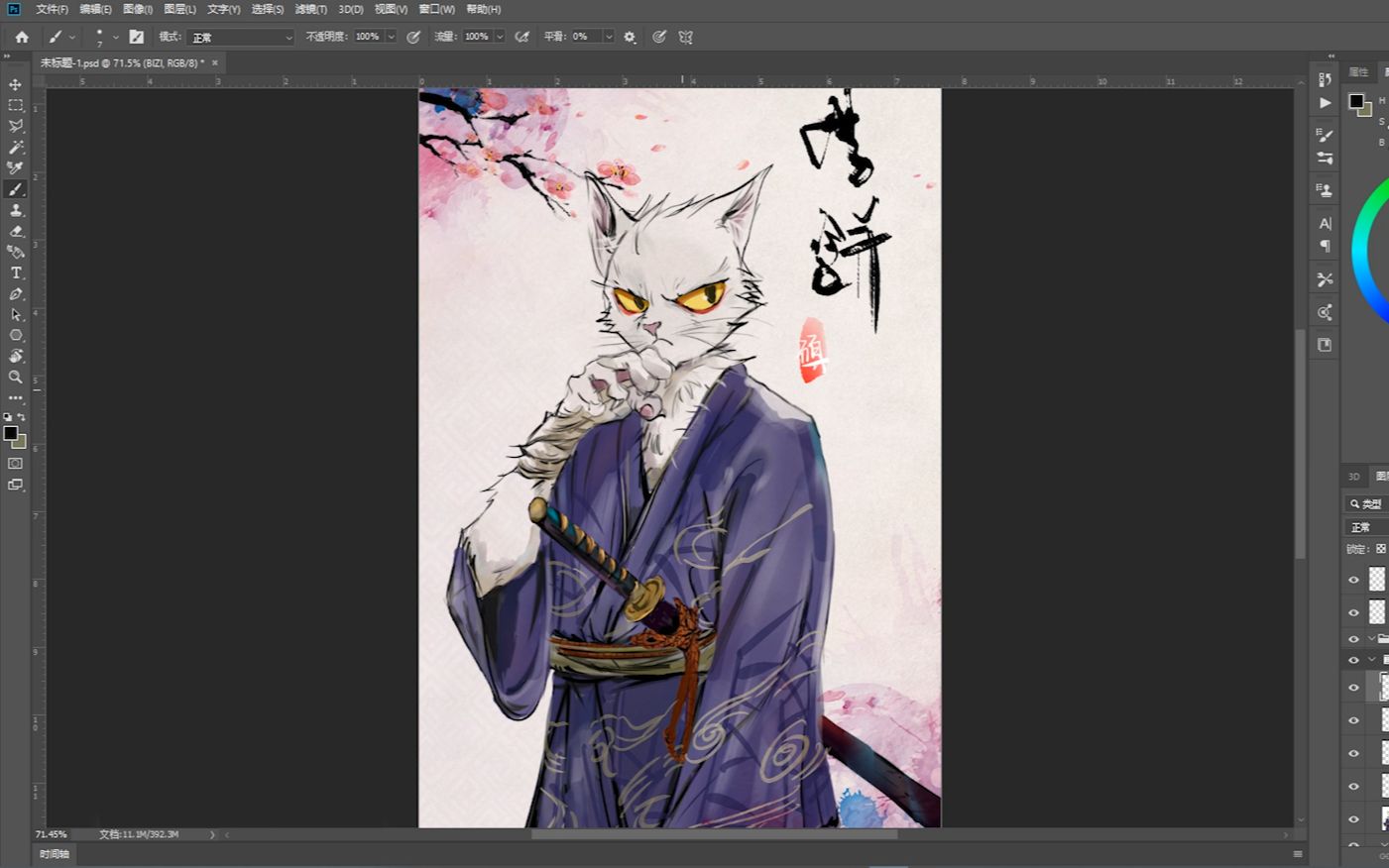Open smoothing options gear
1389x868 pixels.
point(630,37)
